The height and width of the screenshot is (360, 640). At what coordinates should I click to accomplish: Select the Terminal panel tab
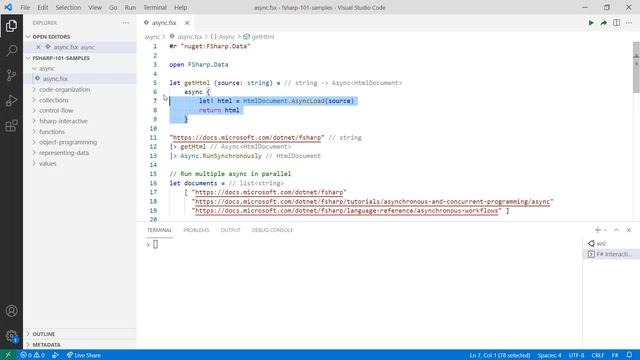[160, 230]
